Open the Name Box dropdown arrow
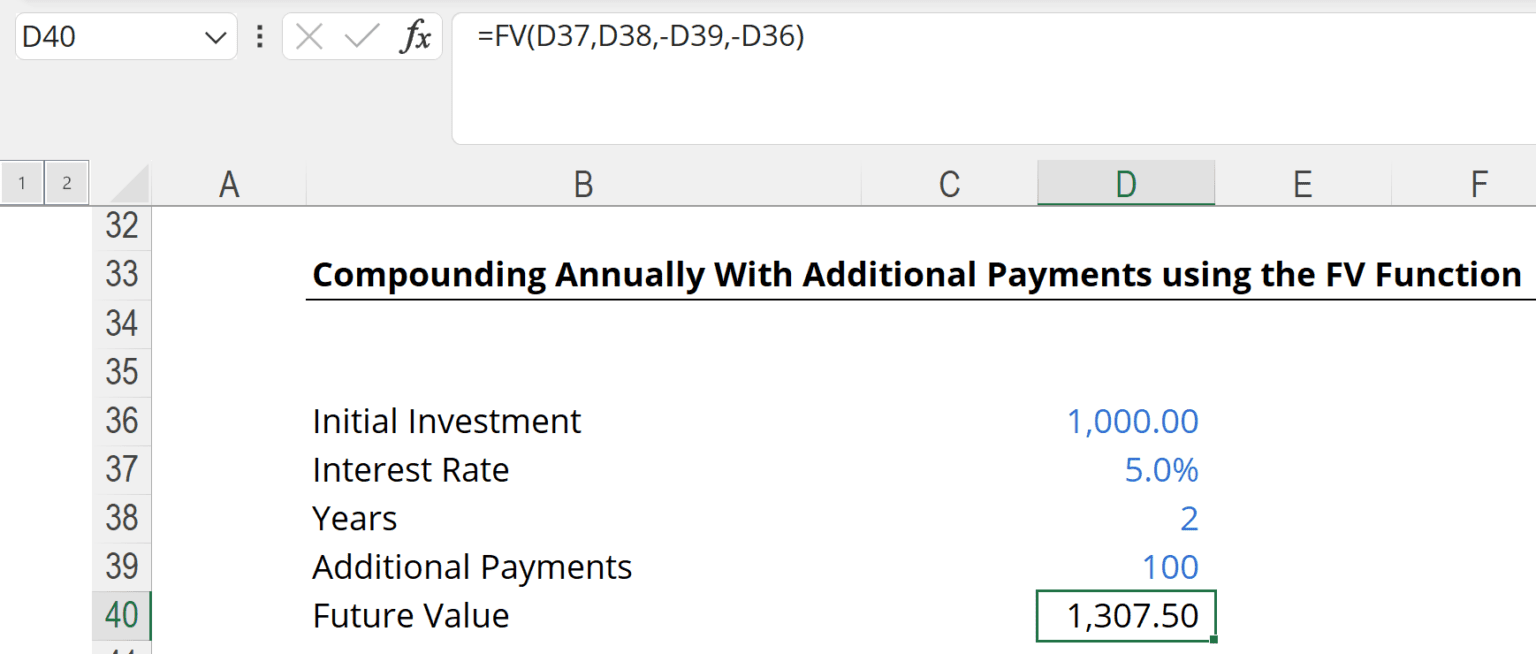 click(215, 37)
